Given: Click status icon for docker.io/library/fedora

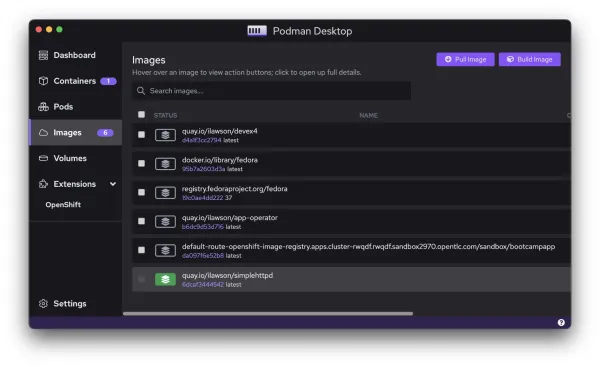Looking at the screenshot, I should coord(165,164).
